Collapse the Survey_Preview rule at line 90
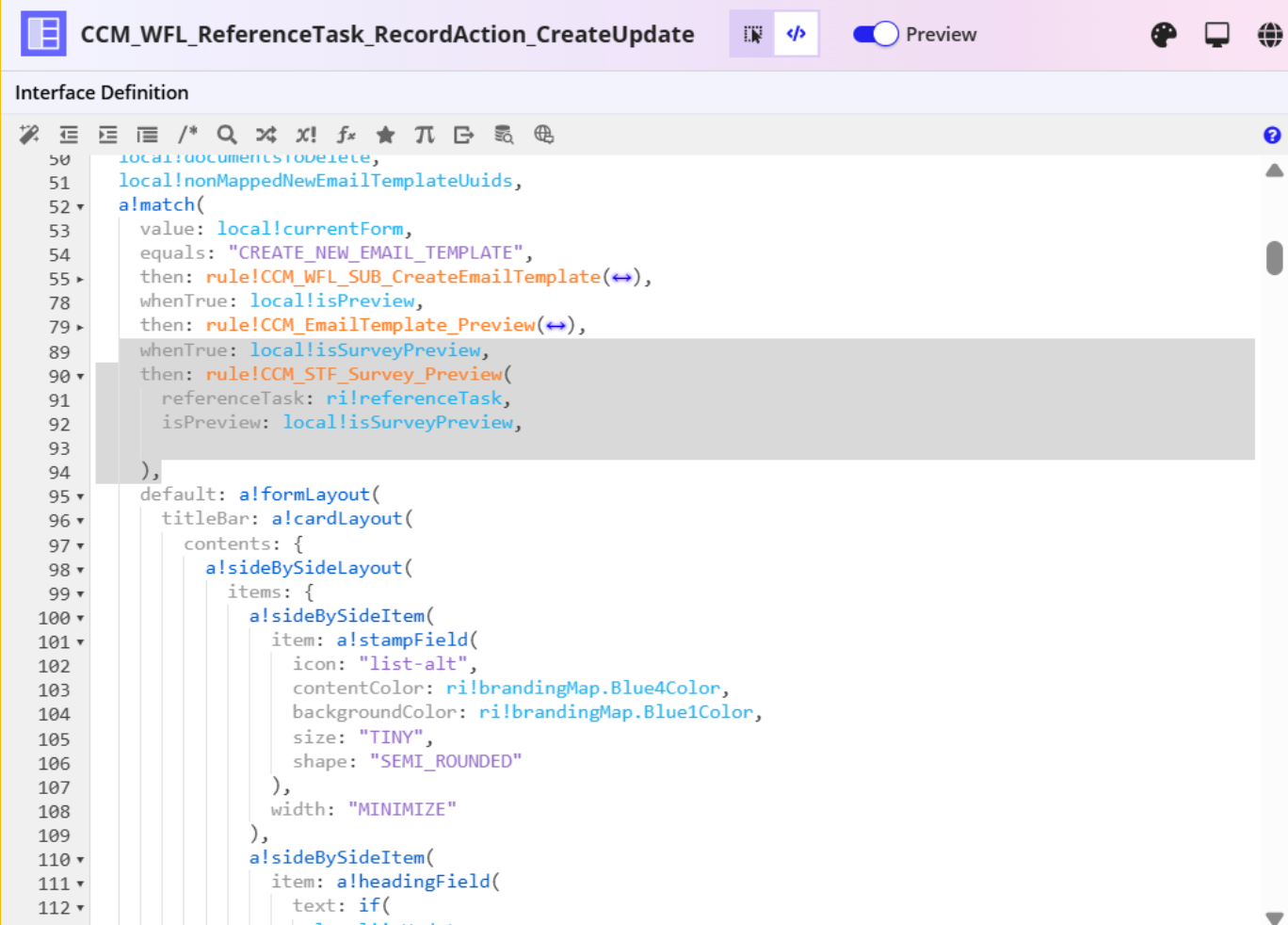Viewport: 1288px width, 925px height. pos(80,377)
